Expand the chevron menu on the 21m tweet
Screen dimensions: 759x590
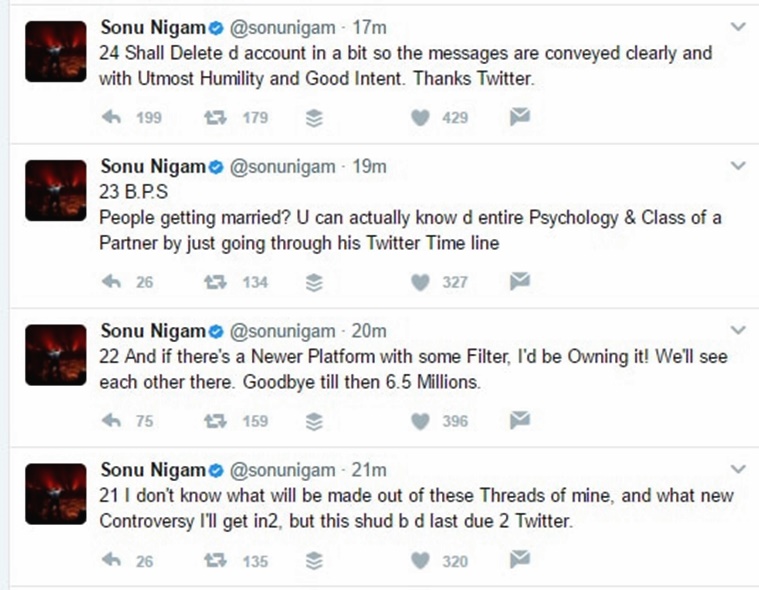coord(738,469)
